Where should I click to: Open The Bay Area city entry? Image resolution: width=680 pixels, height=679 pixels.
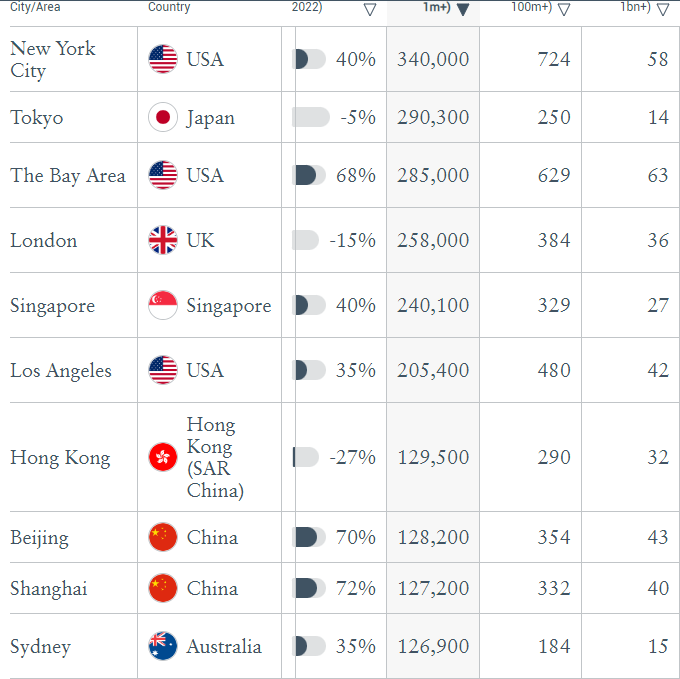[x=68, y=175]
